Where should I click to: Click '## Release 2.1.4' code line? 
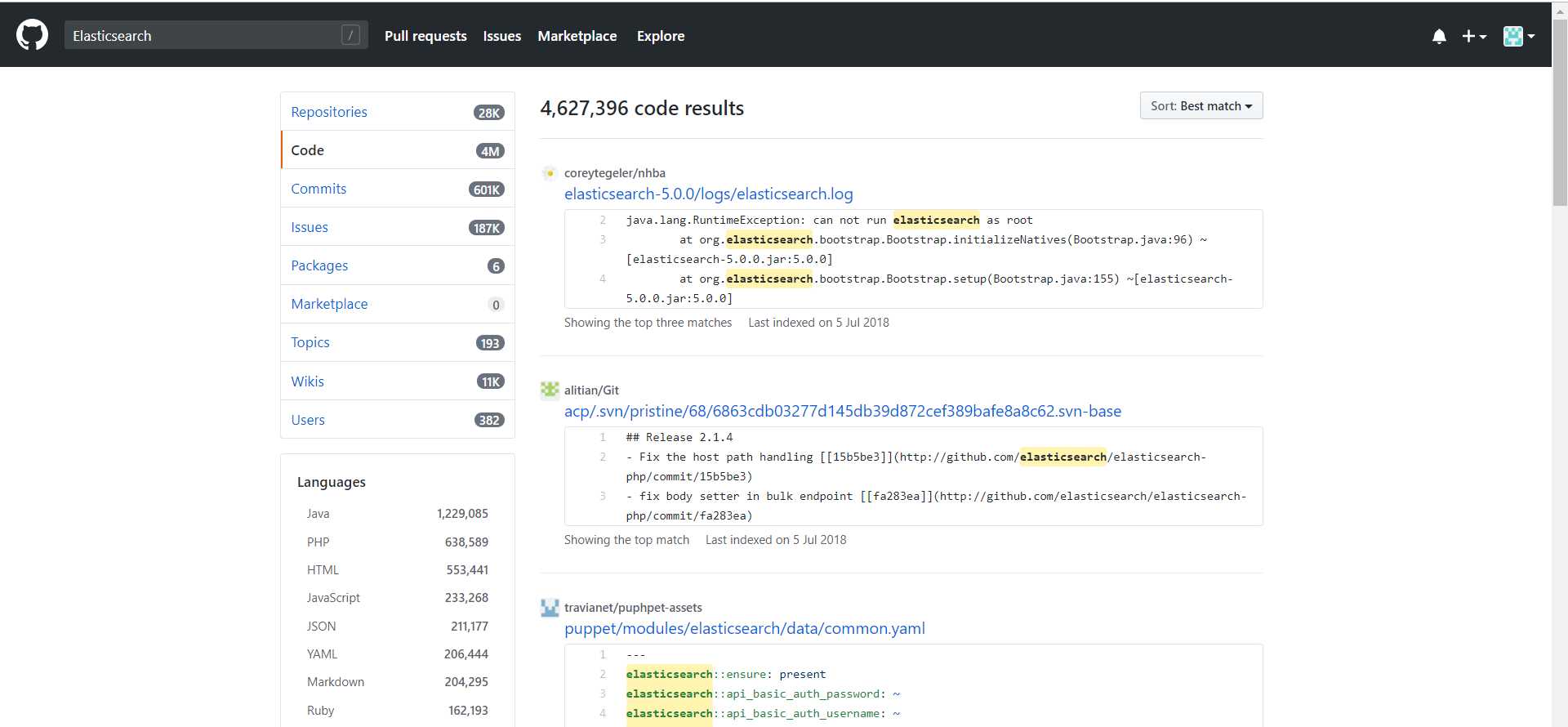tap(679, 437)
